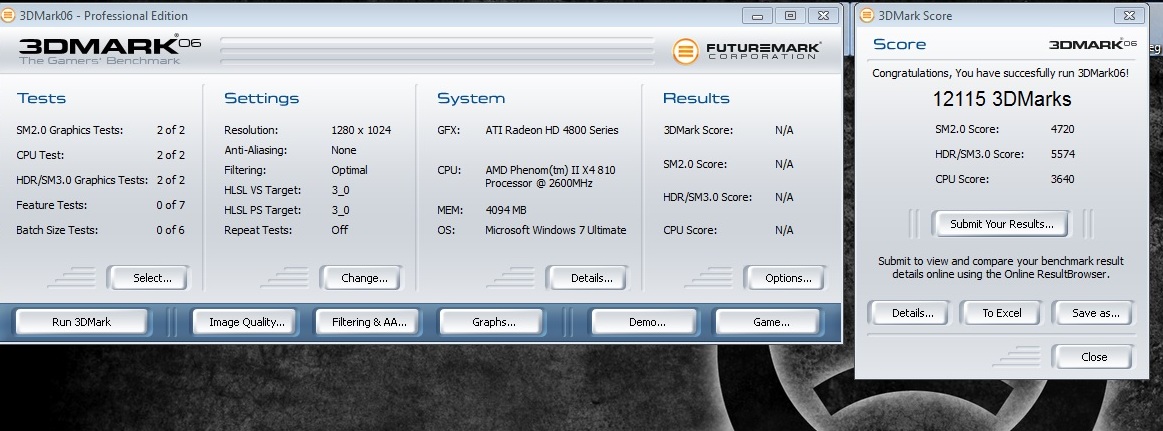Click Batch Size Tests 0 of 6 value
Screen dimensions: 1163x431
[x=171, y=230]
